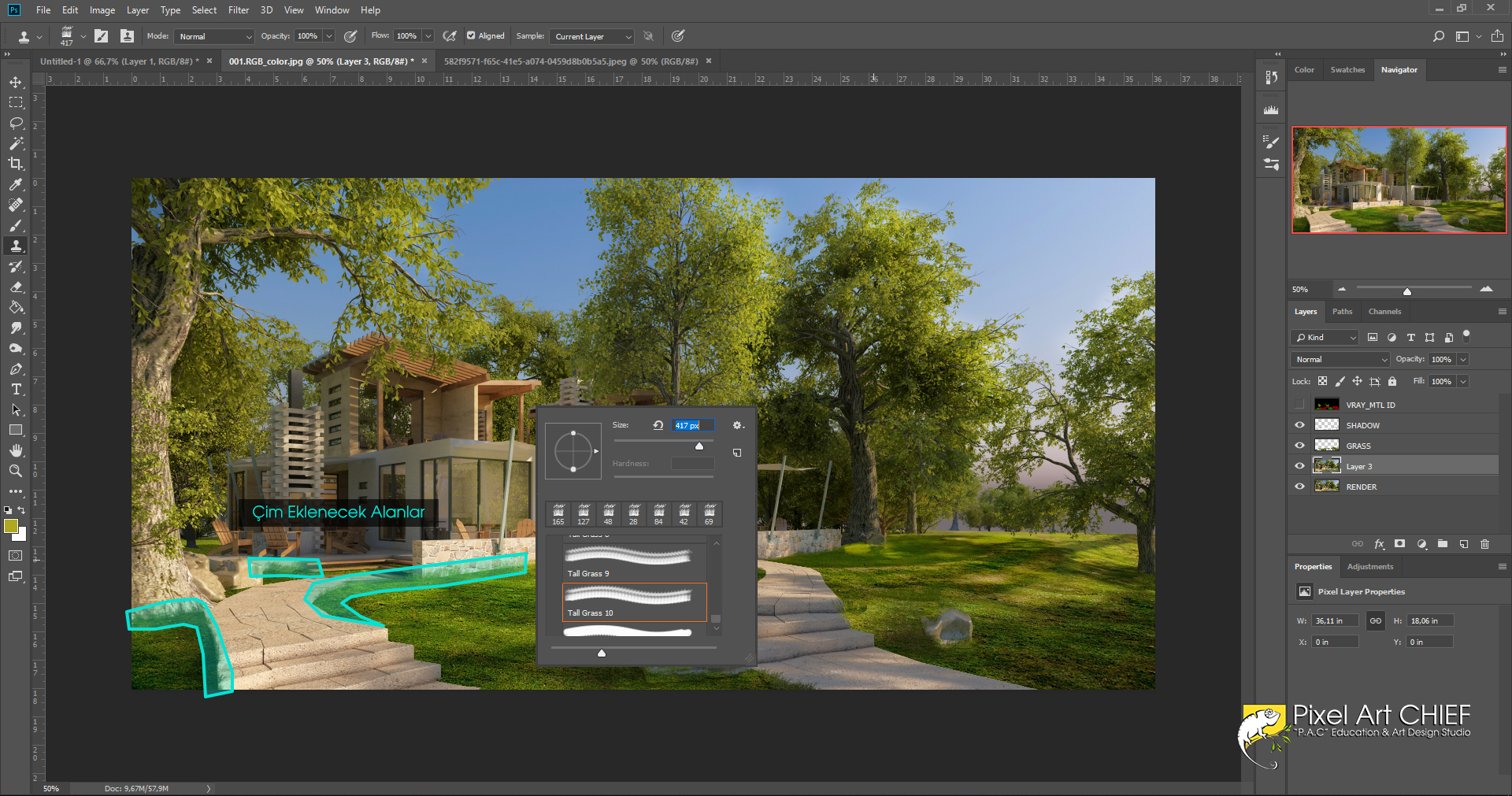Open brush preset panel gear settings
This screenshot has height=796, width=1512.
coord(738,425)
